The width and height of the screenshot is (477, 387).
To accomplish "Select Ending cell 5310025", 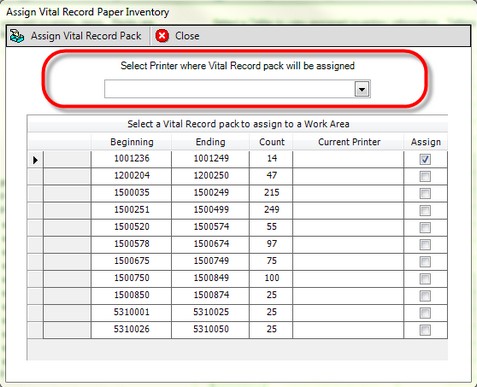I will pyautogui.click(x=211, y=312).
